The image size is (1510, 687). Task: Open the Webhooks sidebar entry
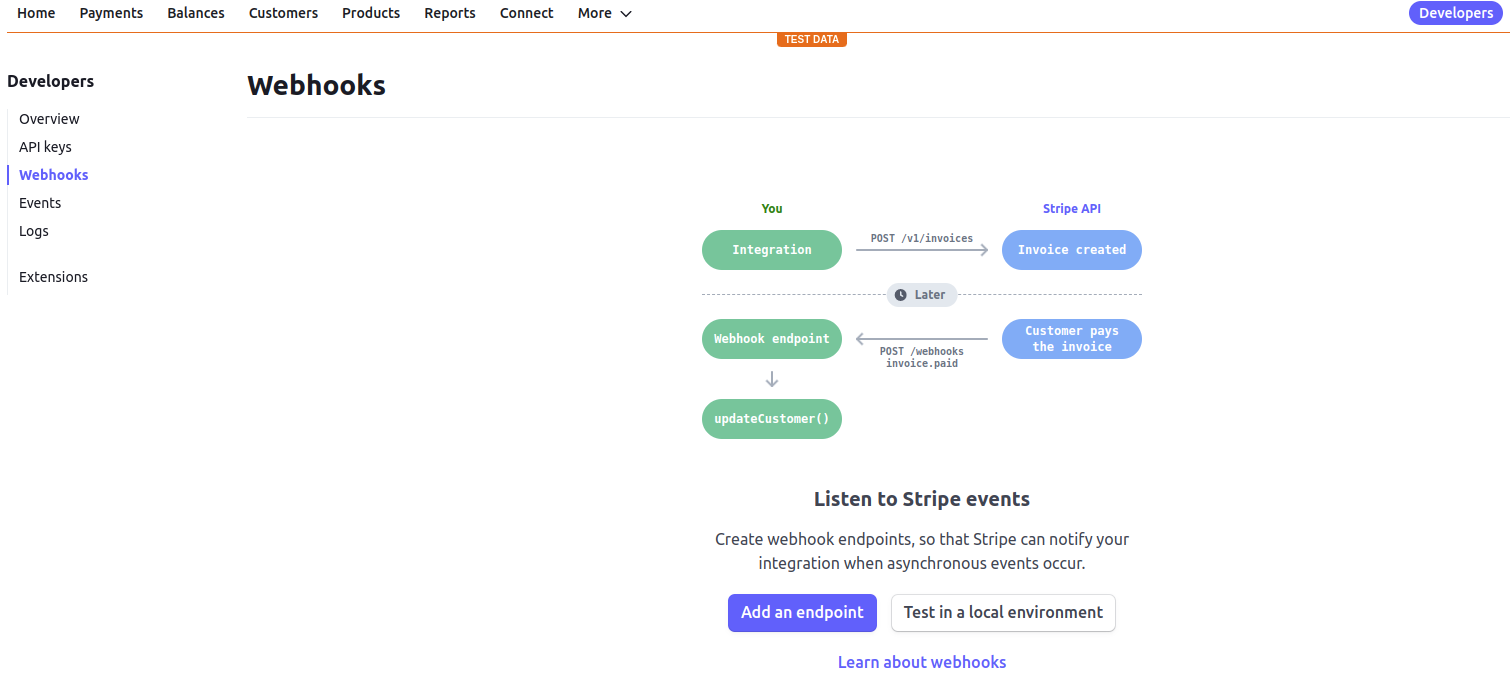tap(53, 174)
